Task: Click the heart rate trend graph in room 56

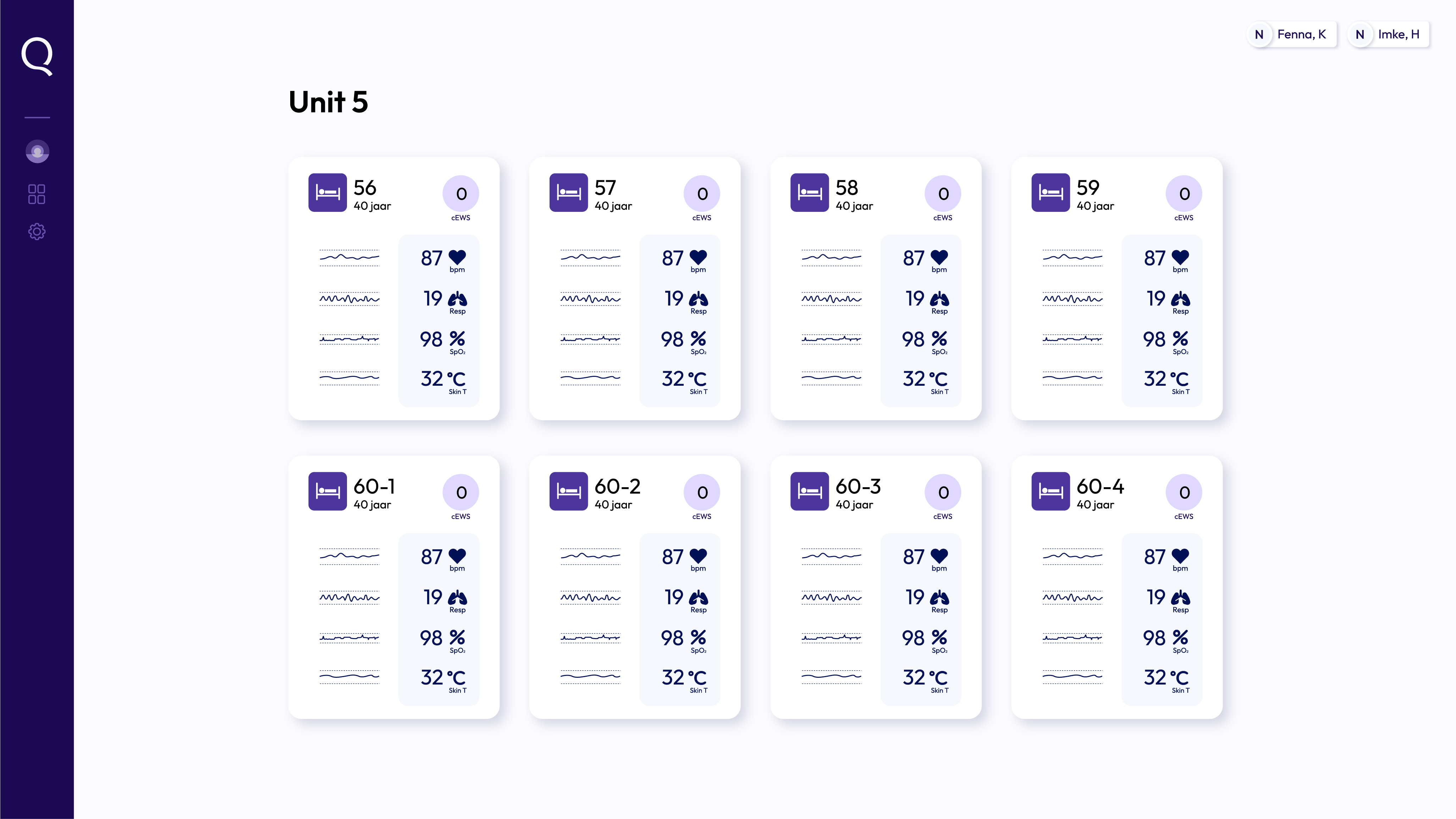Action: 349,258
